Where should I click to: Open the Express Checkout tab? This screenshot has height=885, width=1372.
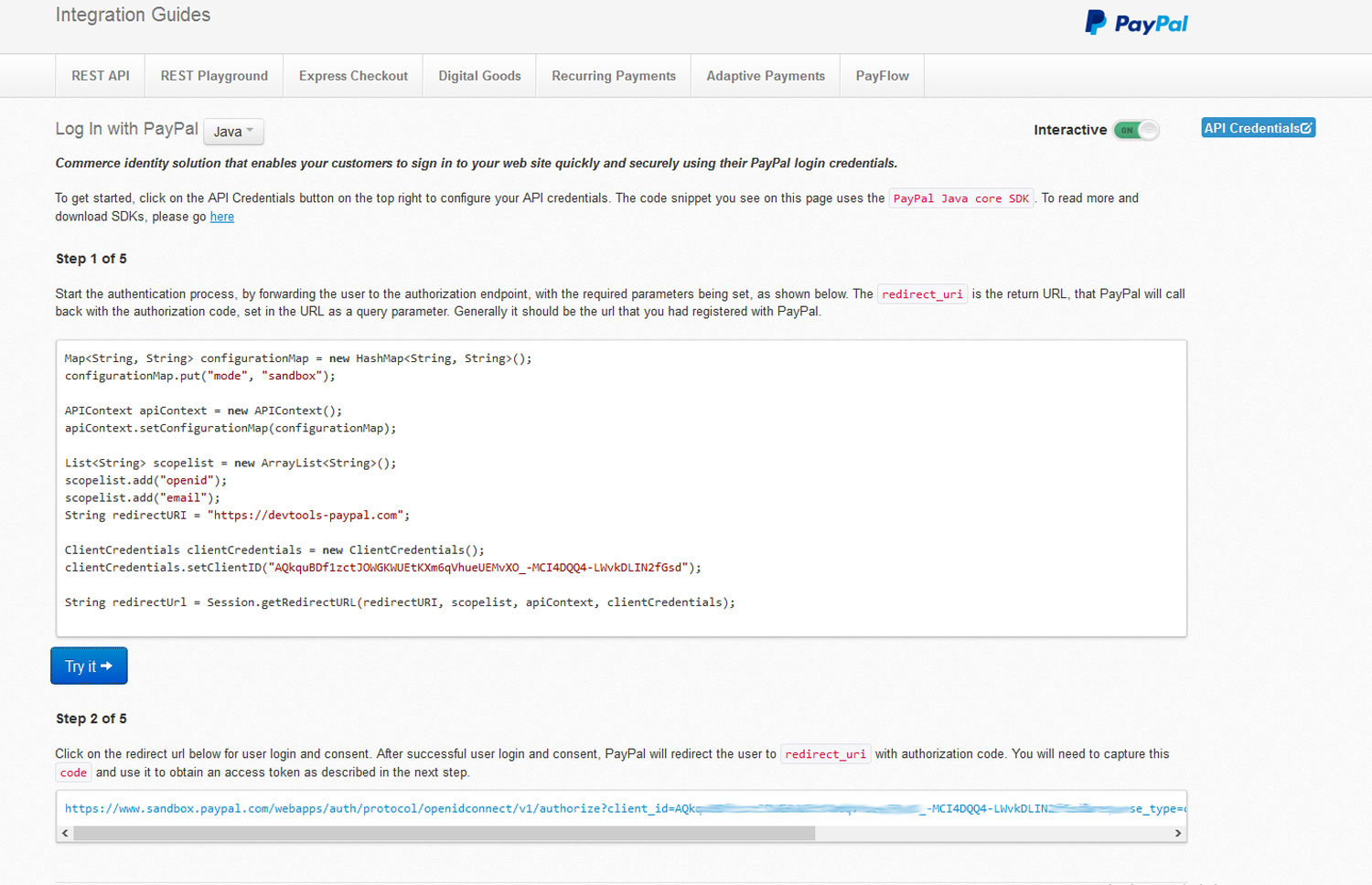click(353, 76)
